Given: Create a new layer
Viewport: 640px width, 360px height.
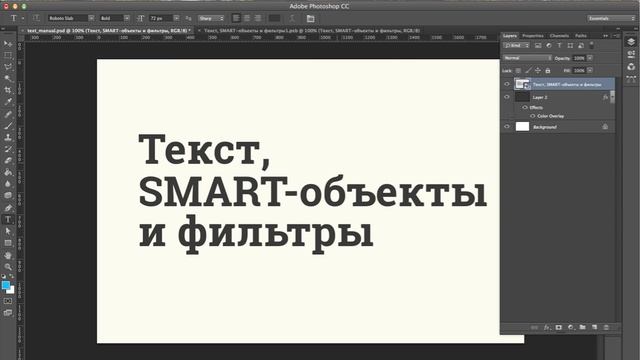Looking at the screenshot, I should tap(594, 327).
